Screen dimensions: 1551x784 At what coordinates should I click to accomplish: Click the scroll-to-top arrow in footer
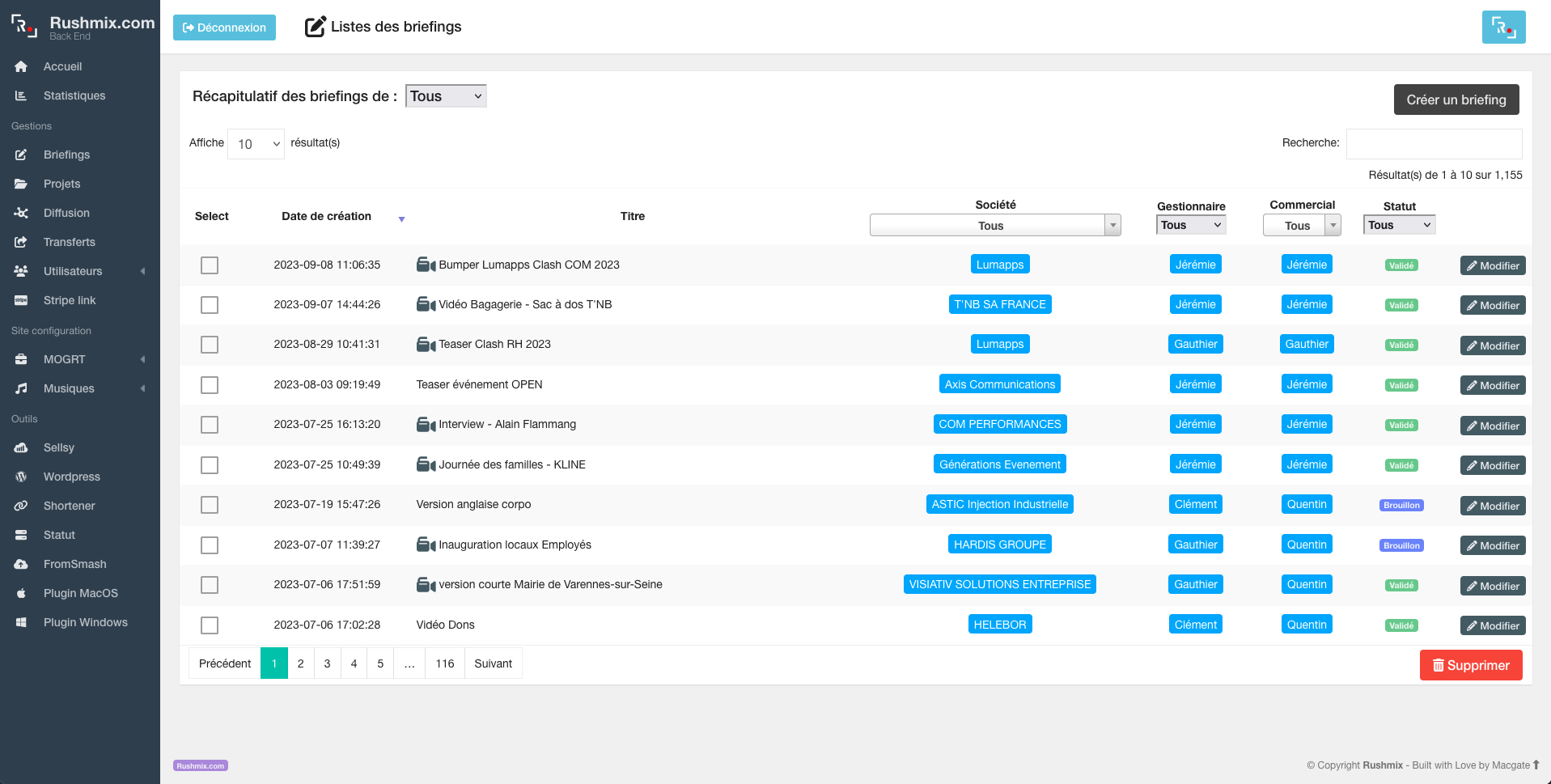coord(1536,765)
